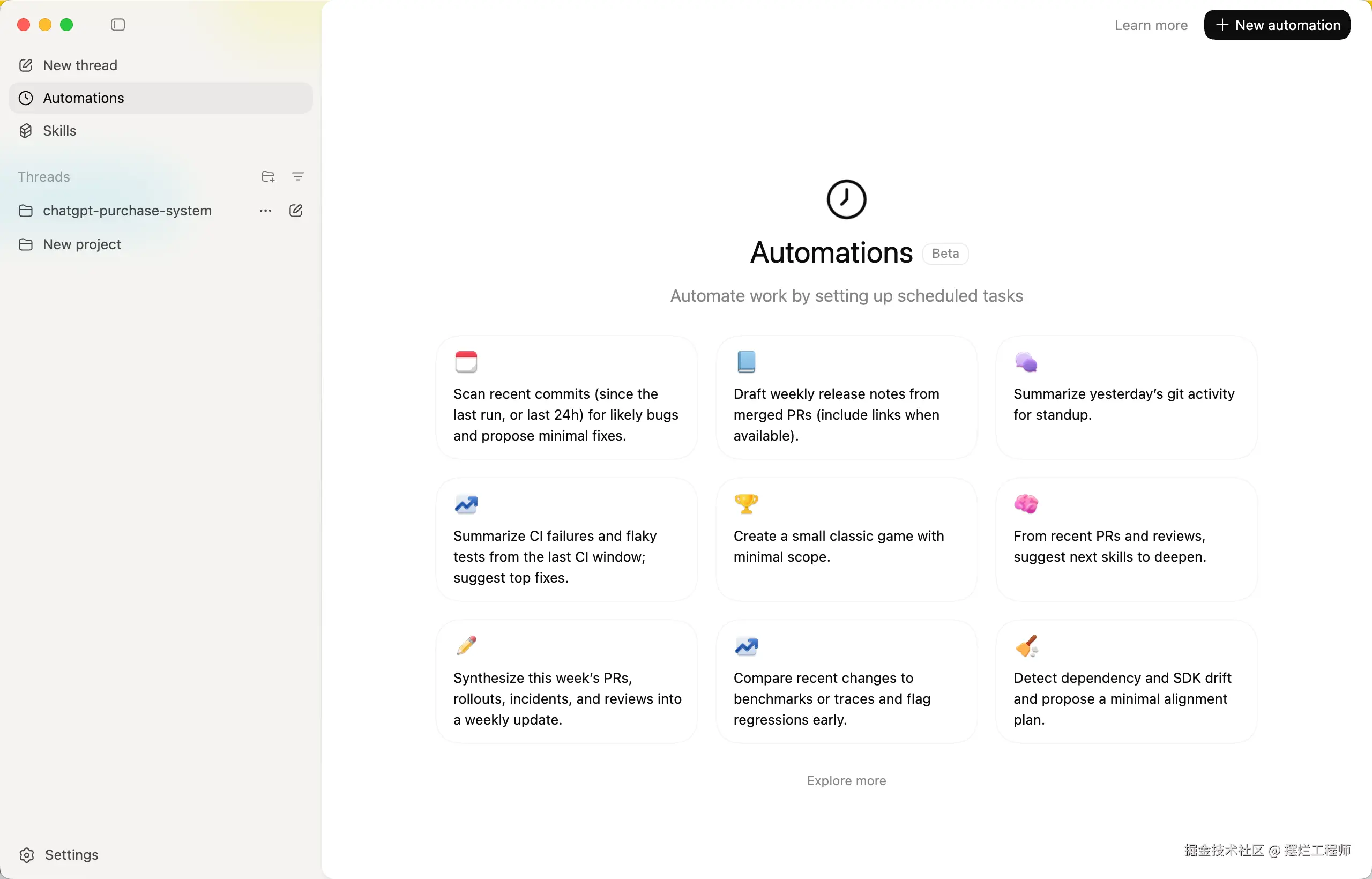
Task: Open the Skills section
Action: pyautogui.click(x=59, y=131)
